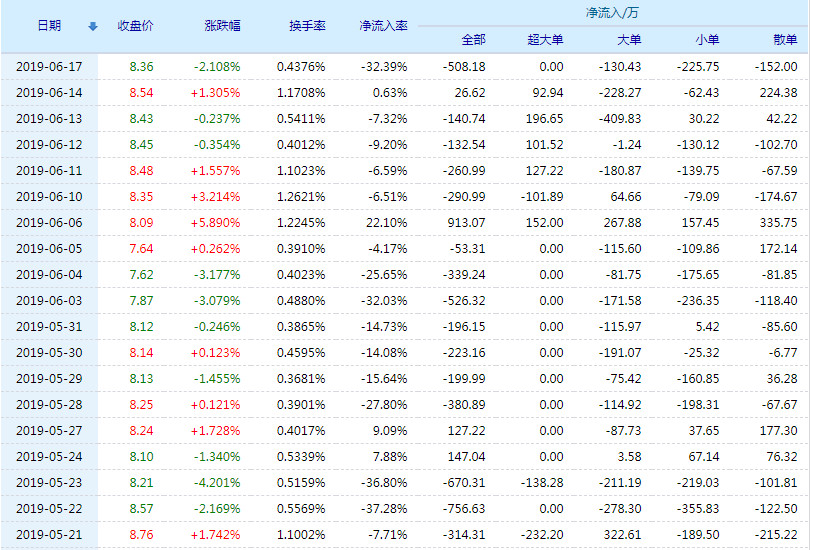Click the +5.890% change value
Screen dimensions: 813x550
coord(216,222)
